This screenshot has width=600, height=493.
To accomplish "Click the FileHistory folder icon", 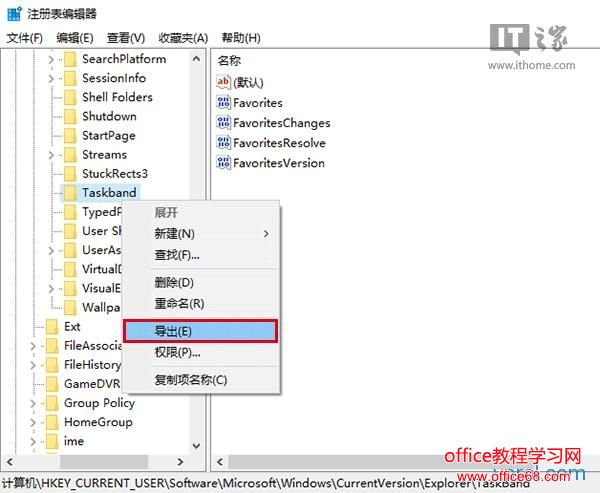I will point(52,365).
